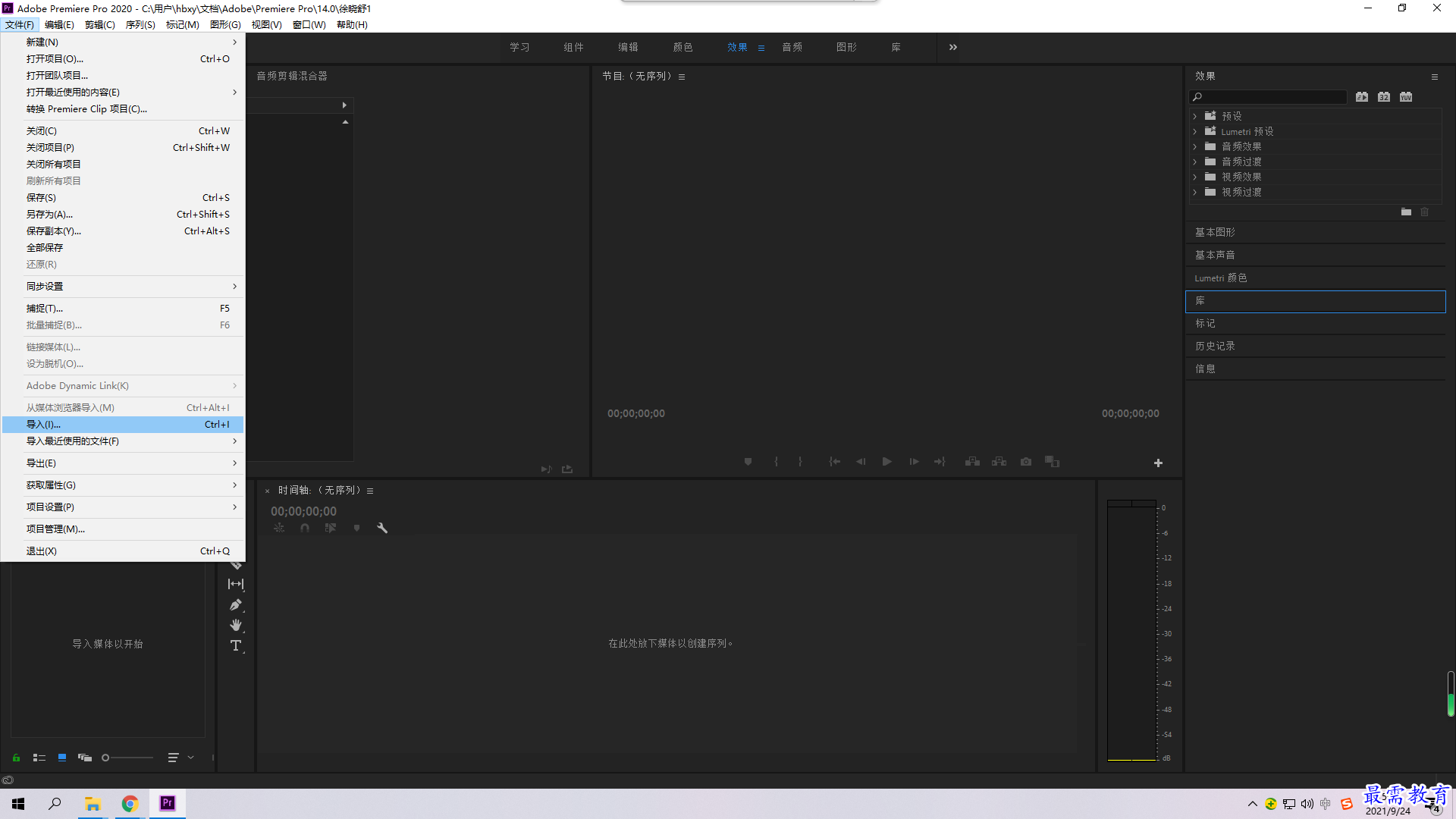Viewport: 1456px width, 819px height.
Task: Open the Info (信息) panel
Action: pyautogui.click(x=1315, y=369)
